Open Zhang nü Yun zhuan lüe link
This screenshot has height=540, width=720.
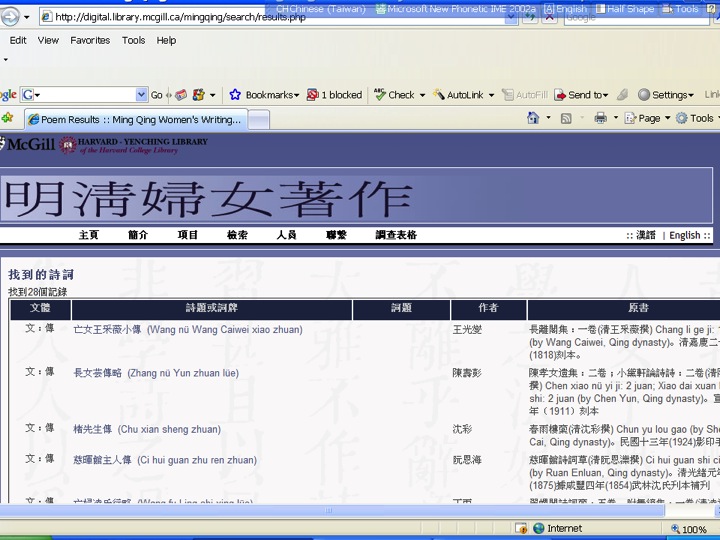click(156, 373)
